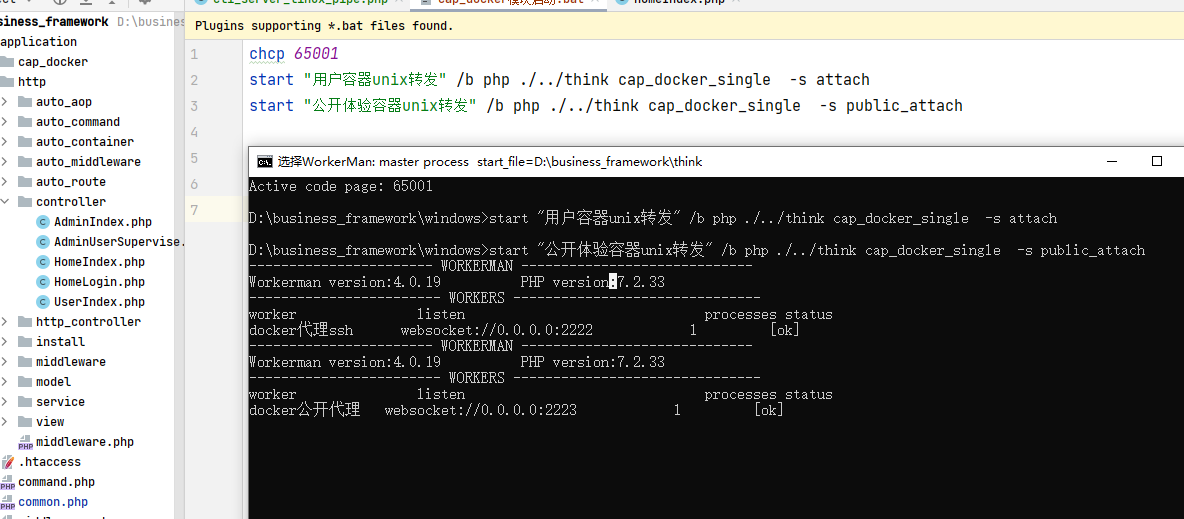Click 'websocket://0.0.0.0:2222' in console
Screen dimensions: 1184x519
coord(497,330)
